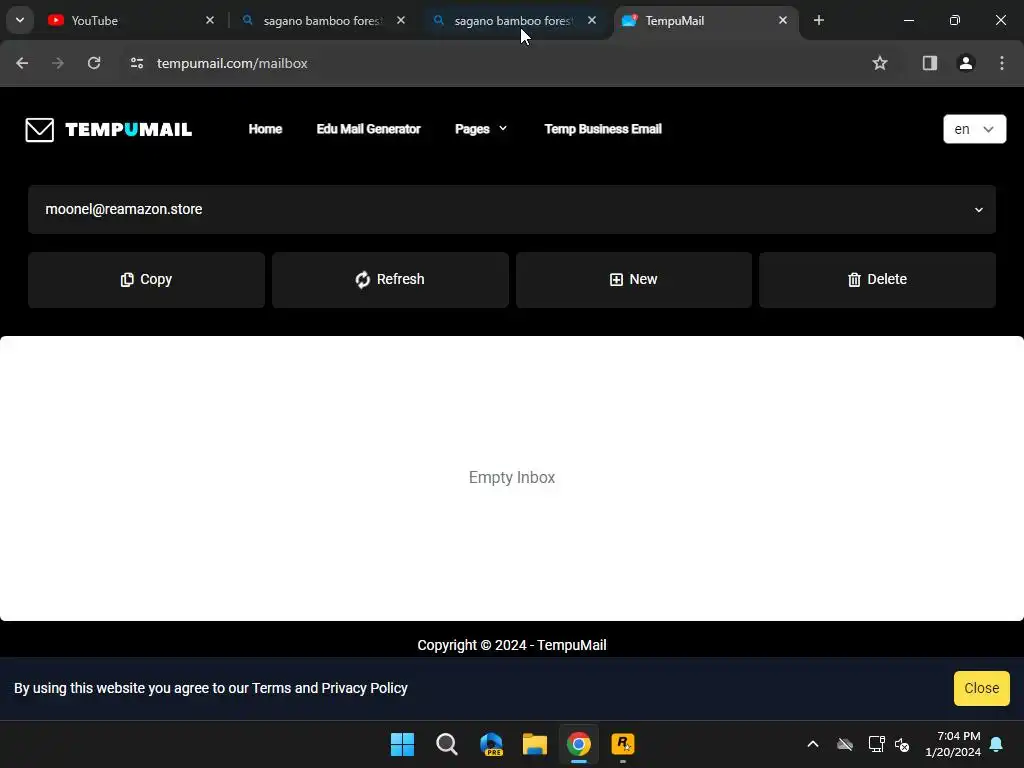
Task: Open Windows Start menu
Action: click(x=402, y=744)
